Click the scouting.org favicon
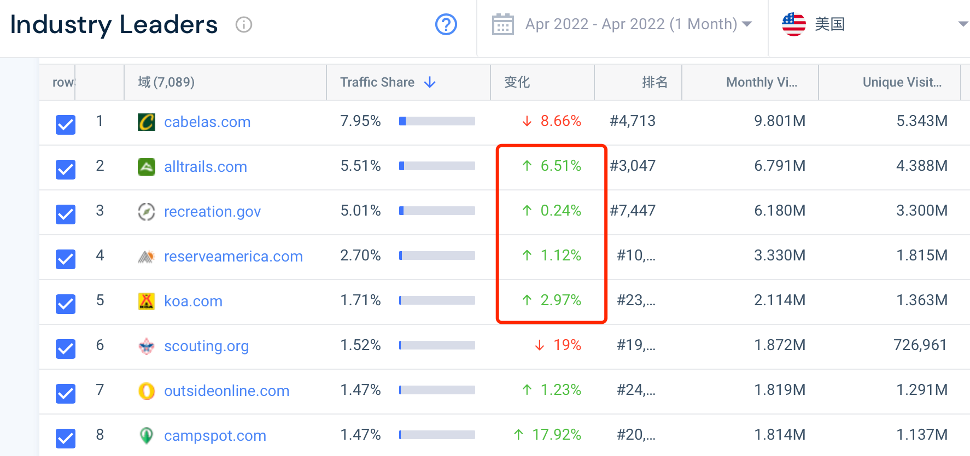Image resolution: width=970 pixels, height=456 pixels. [146, 346]
